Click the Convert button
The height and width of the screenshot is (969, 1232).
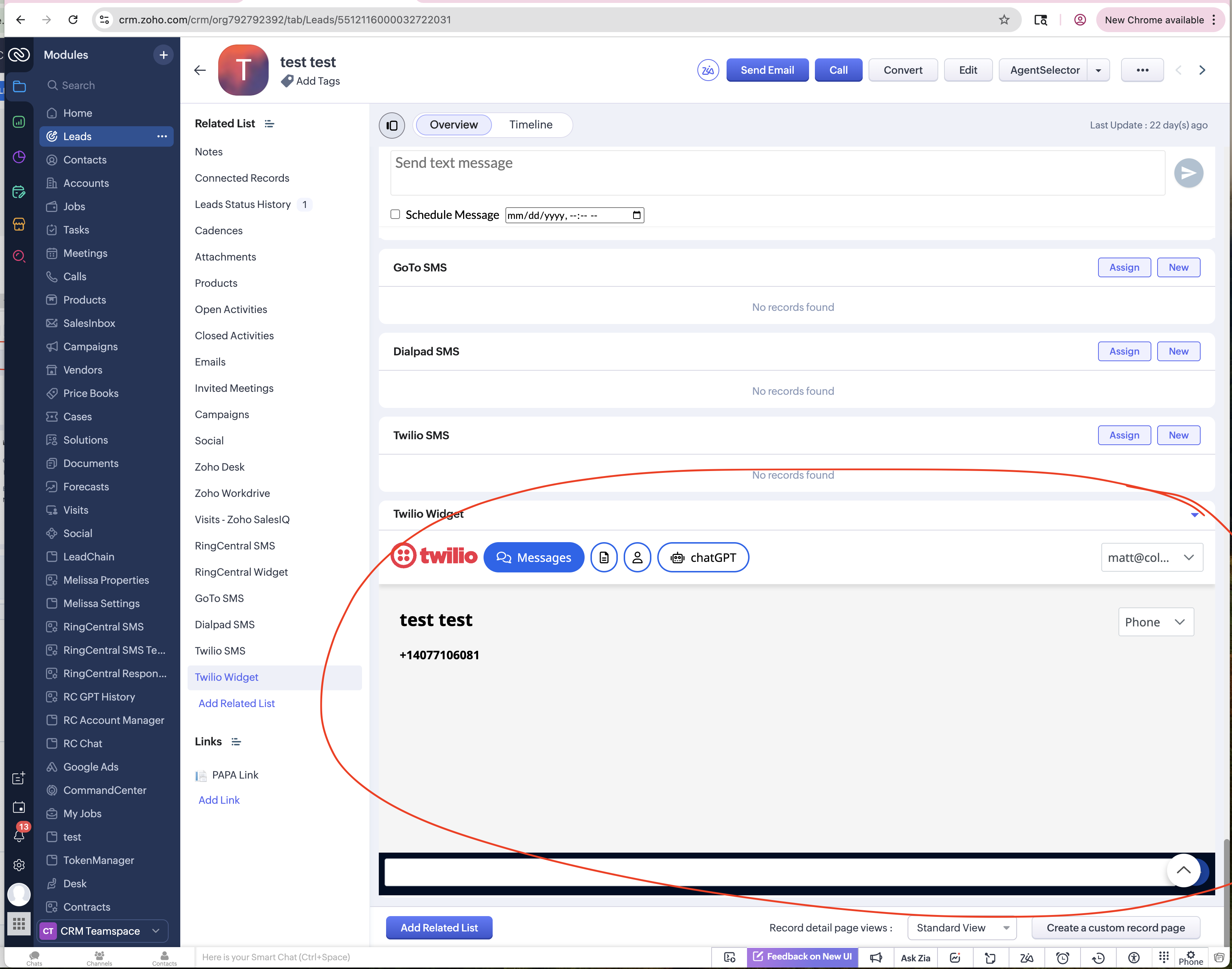(x=902, y=70)
